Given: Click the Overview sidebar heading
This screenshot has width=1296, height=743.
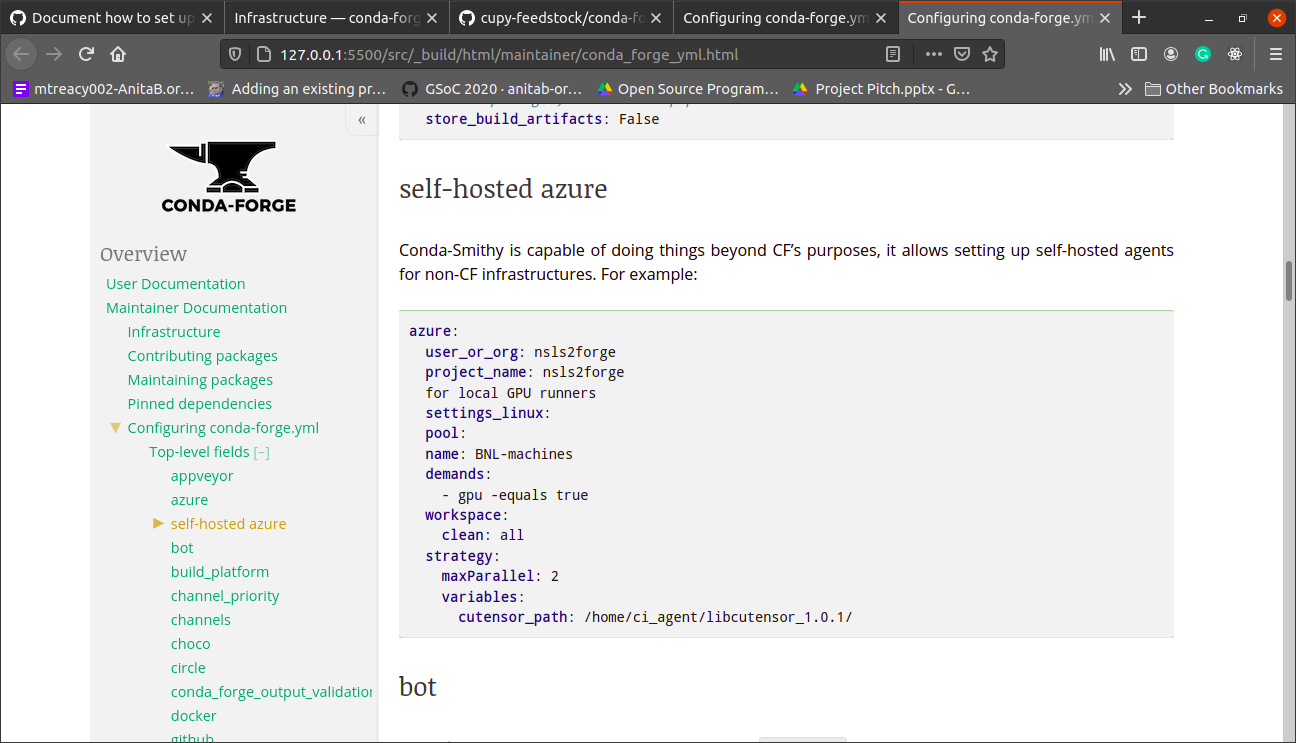Looking at the screenshot, I should (144, 254).
